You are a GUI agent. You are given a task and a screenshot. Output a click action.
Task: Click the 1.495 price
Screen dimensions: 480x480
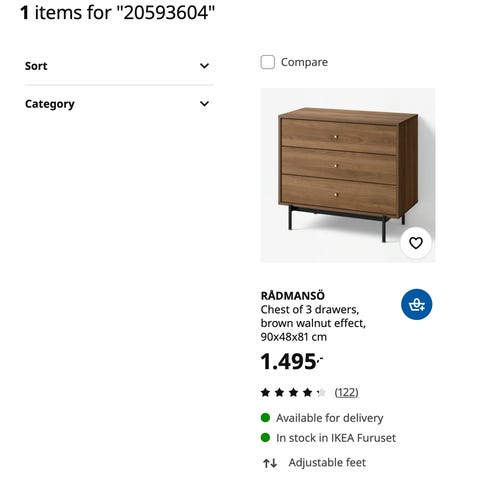tap(292, 362)
